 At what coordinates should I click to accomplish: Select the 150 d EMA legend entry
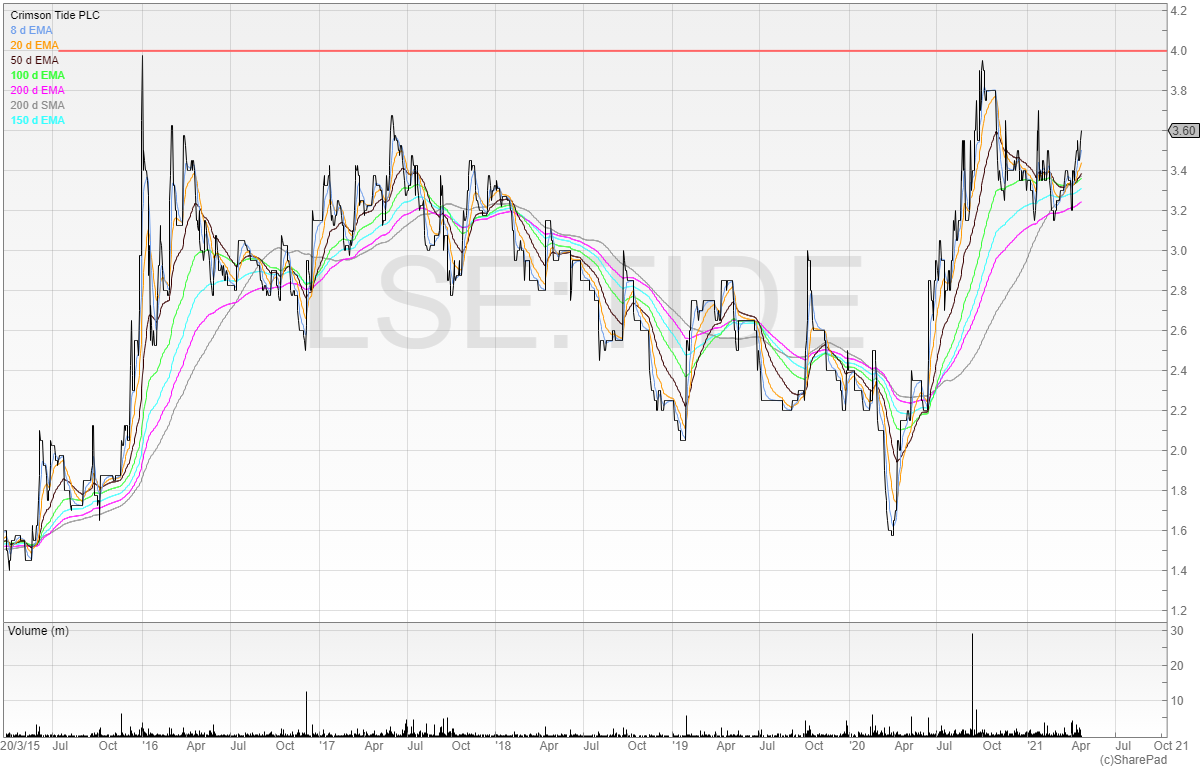pyautogui.click(x=38, y=120)
